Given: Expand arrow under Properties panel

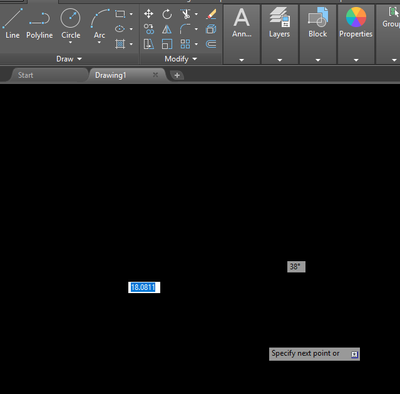Looking at the screenshot, I should click(x=356, y=60).
